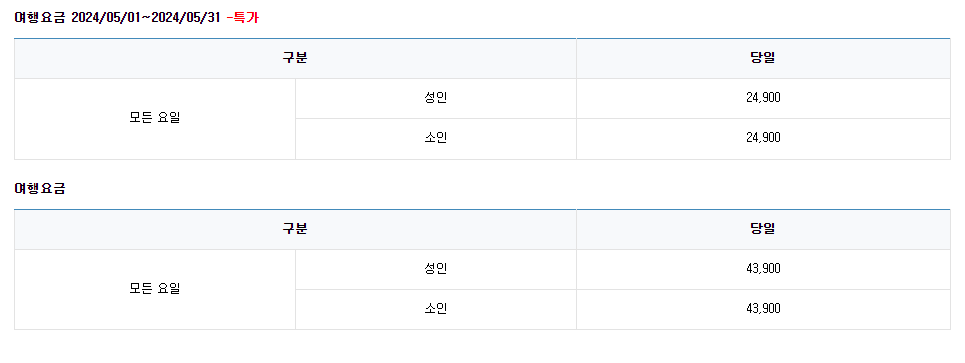
Task: Click the 구분 header in the regular fare table
Action: (x=295, y=229)
